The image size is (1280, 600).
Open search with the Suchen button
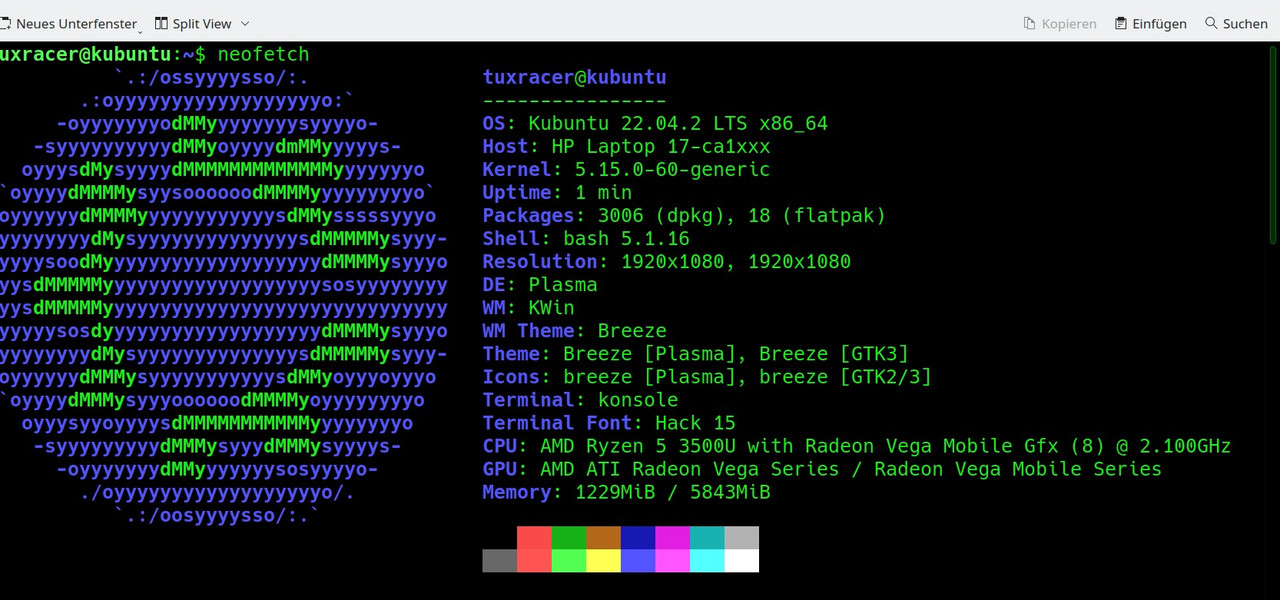(1236, 23)
